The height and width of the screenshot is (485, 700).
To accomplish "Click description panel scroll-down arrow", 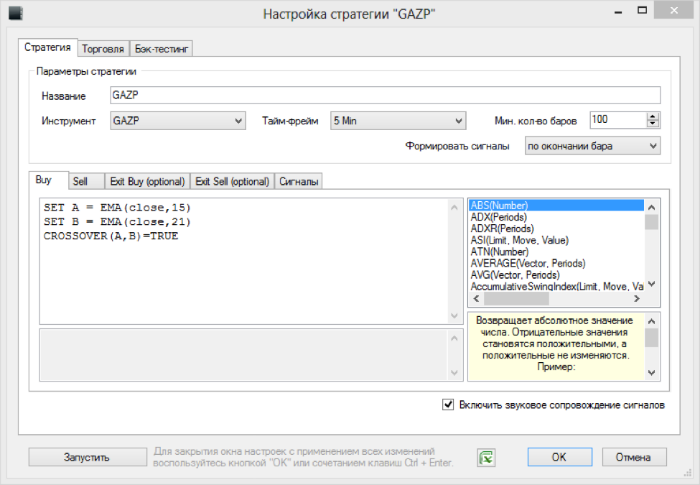I will (651, 373).
